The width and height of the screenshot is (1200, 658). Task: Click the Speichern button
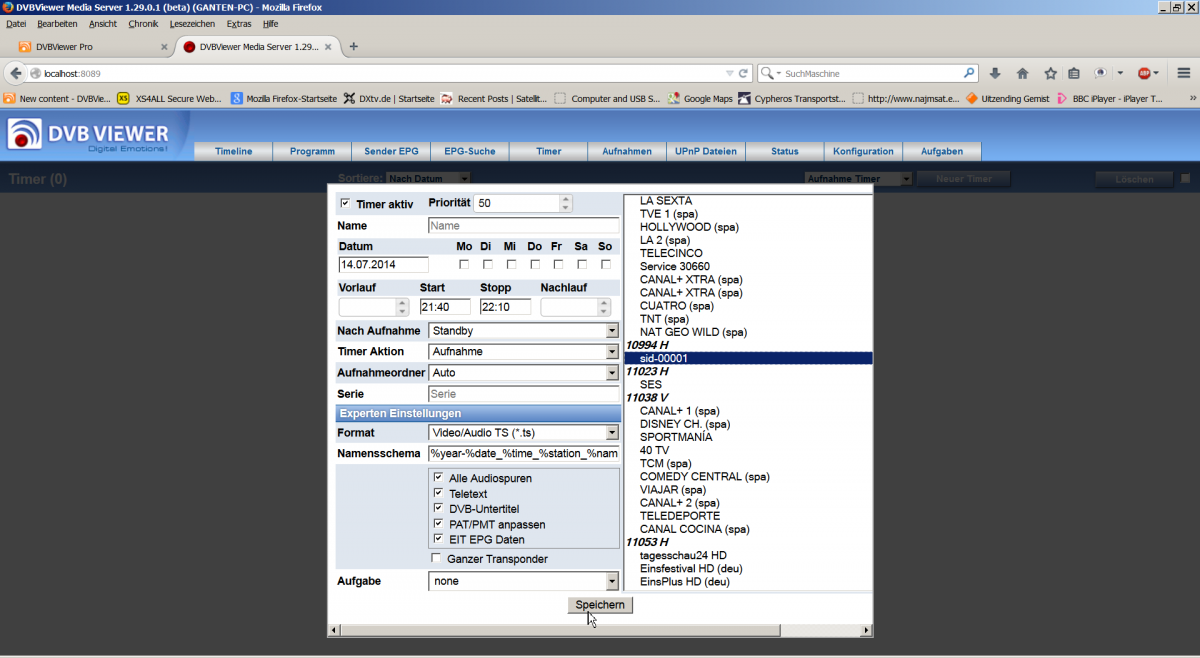tap(599, 605)
